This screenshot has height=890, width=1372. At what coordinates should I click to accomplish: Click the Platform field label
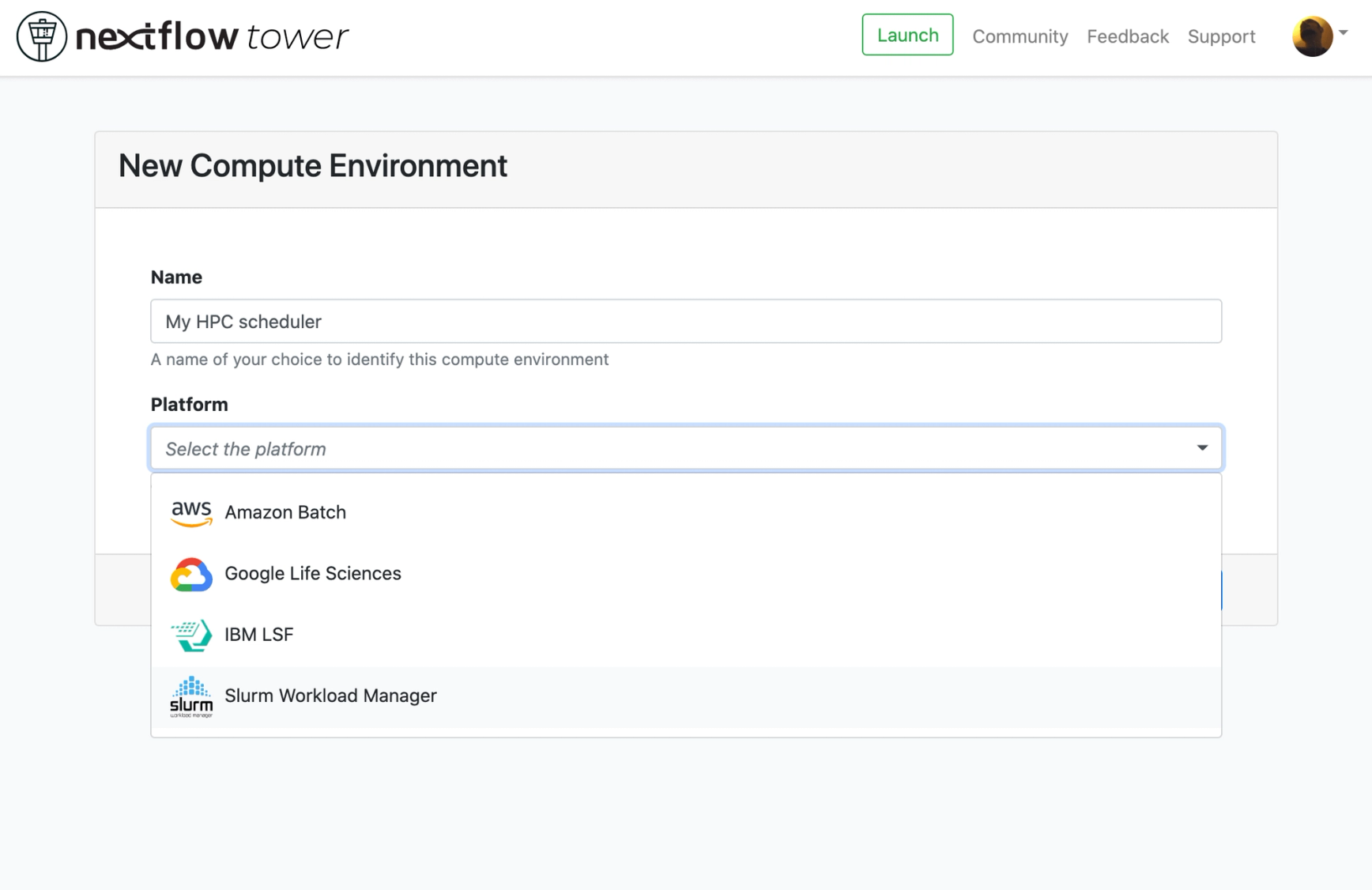pyautogui.click(x=189, y=405)
